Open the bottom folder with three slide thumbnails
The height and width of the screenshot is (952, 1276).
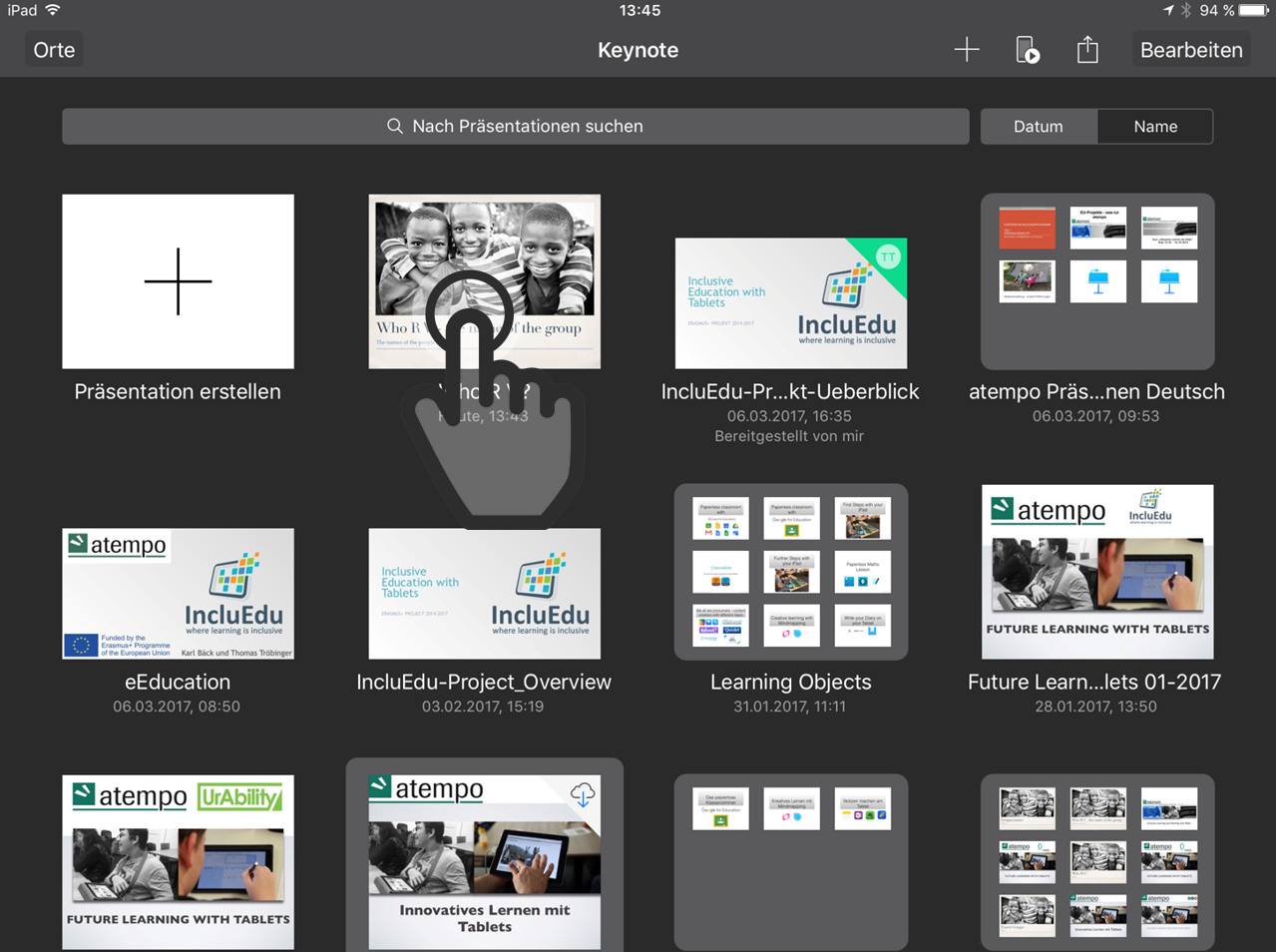click(791, 862)
